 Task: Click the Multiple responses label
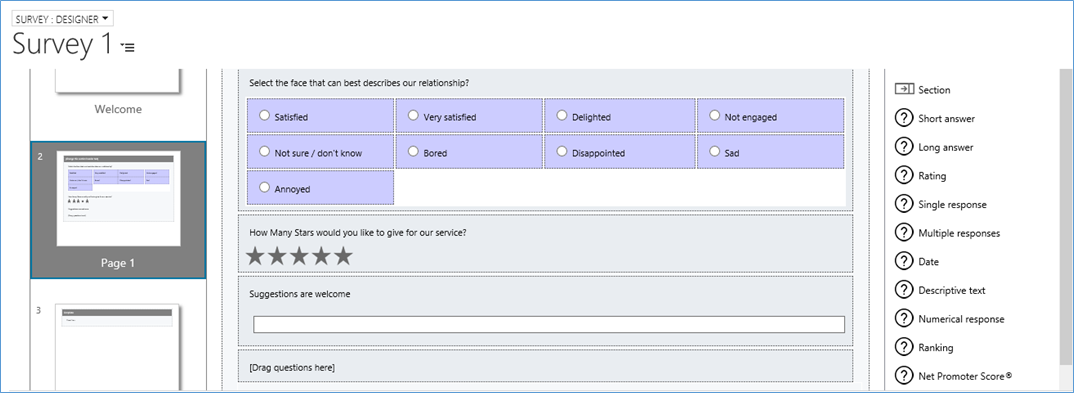coord(959,233)
